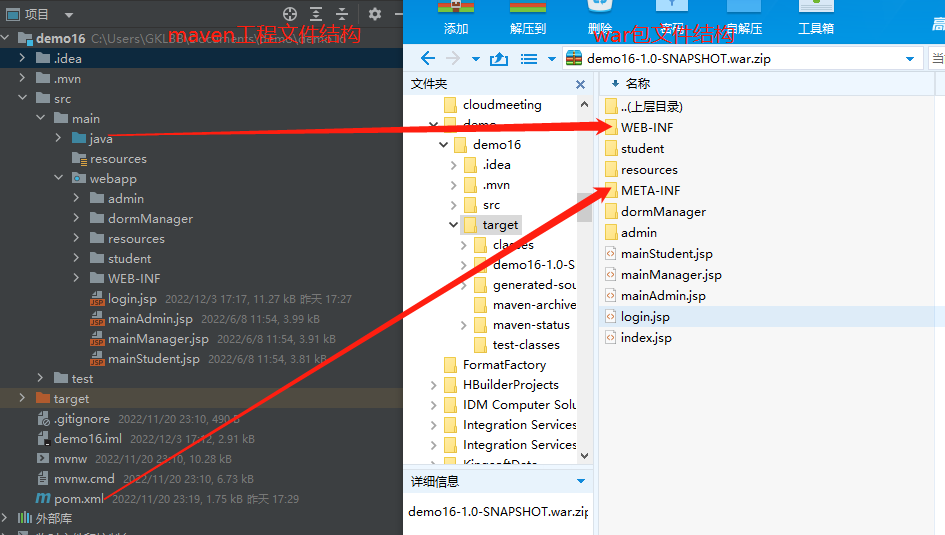The height and width of the screenshot is (535, 945).
Task: Select the demo16.iml file
Action: (x=79, y=439)
